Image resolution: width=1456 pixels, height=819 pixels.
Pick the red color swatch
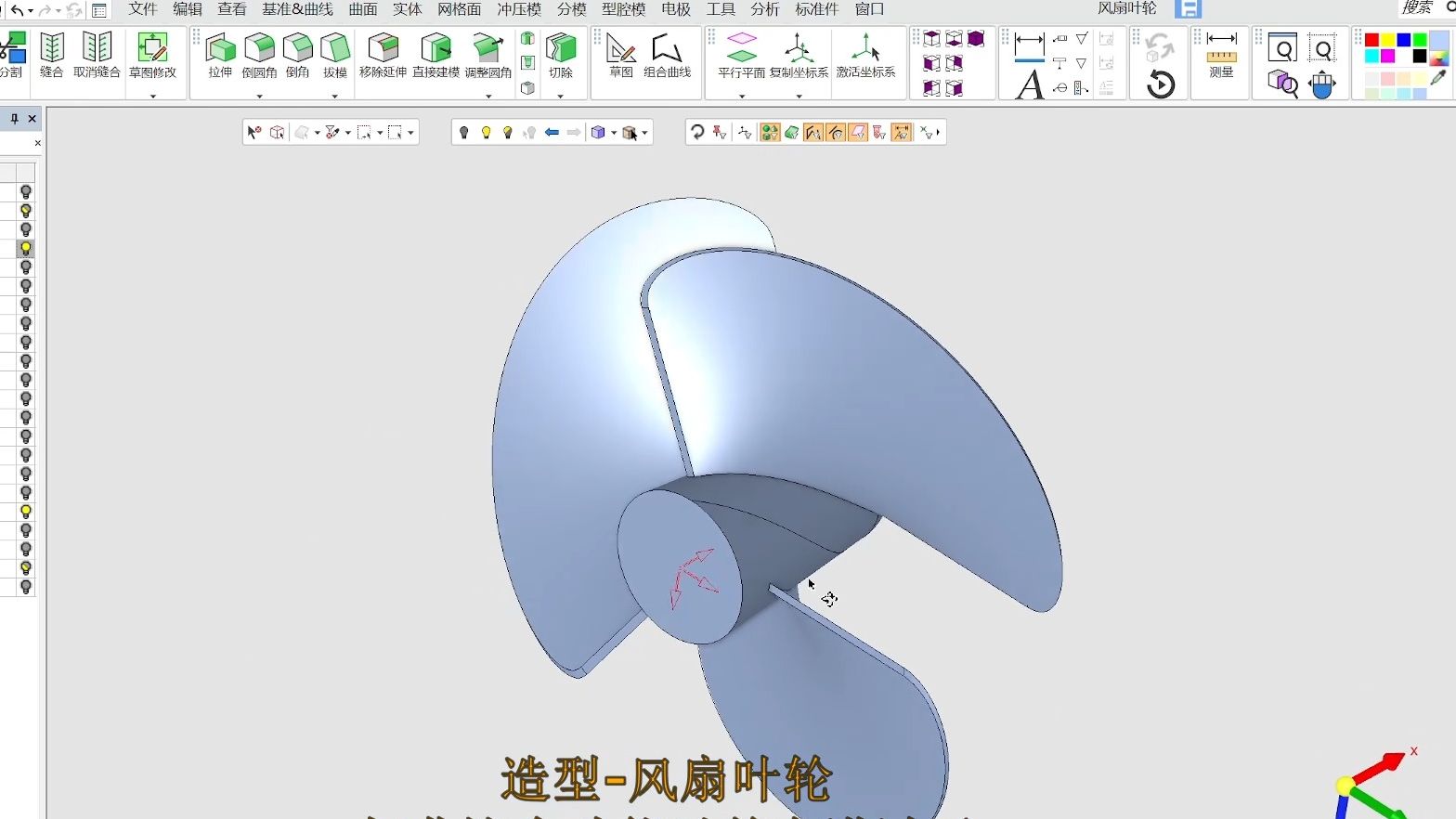(x=1371, y=40)
